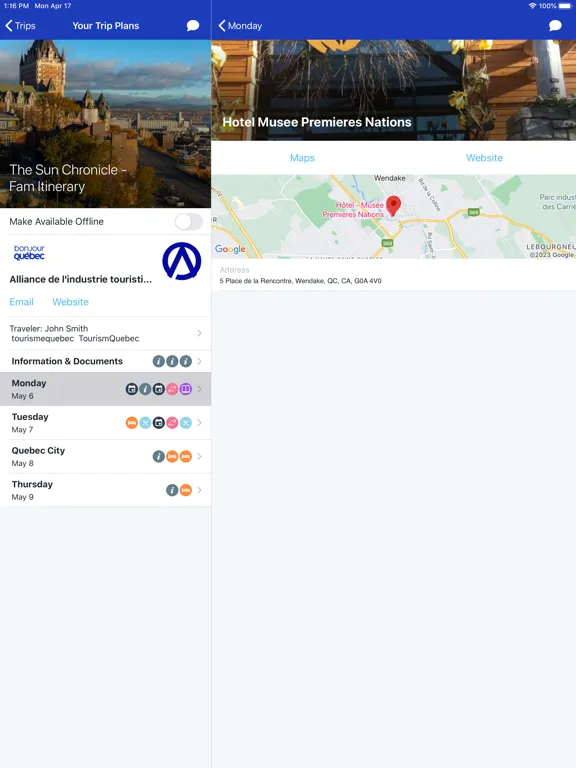This screenshot has height=768, width=576.
Task: Tap the Bonjour Québec logo
Action: pyautogui.click(x=29, y=253)
